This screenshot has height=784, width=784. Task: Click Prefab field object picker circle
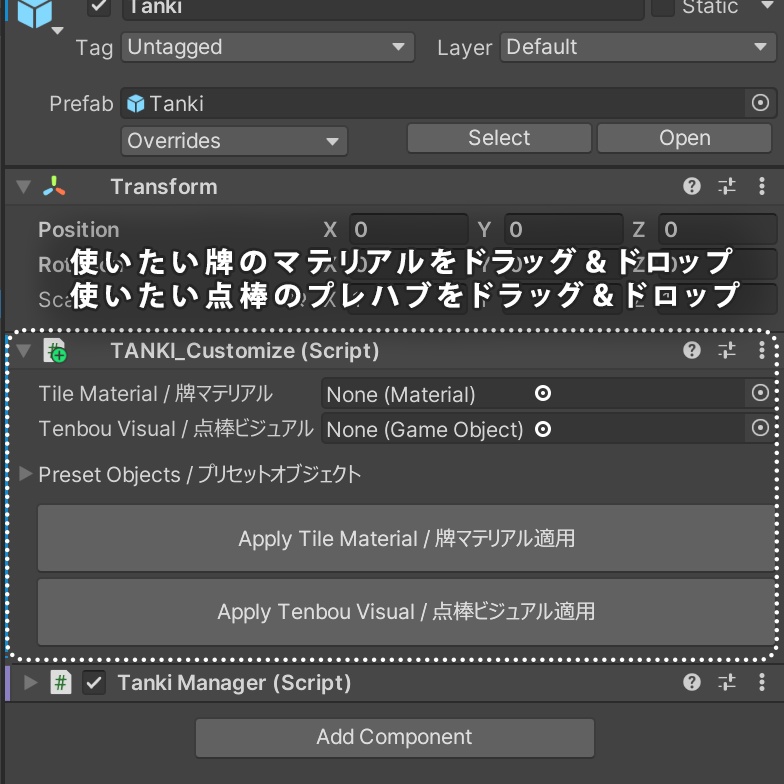pos(760,103)
